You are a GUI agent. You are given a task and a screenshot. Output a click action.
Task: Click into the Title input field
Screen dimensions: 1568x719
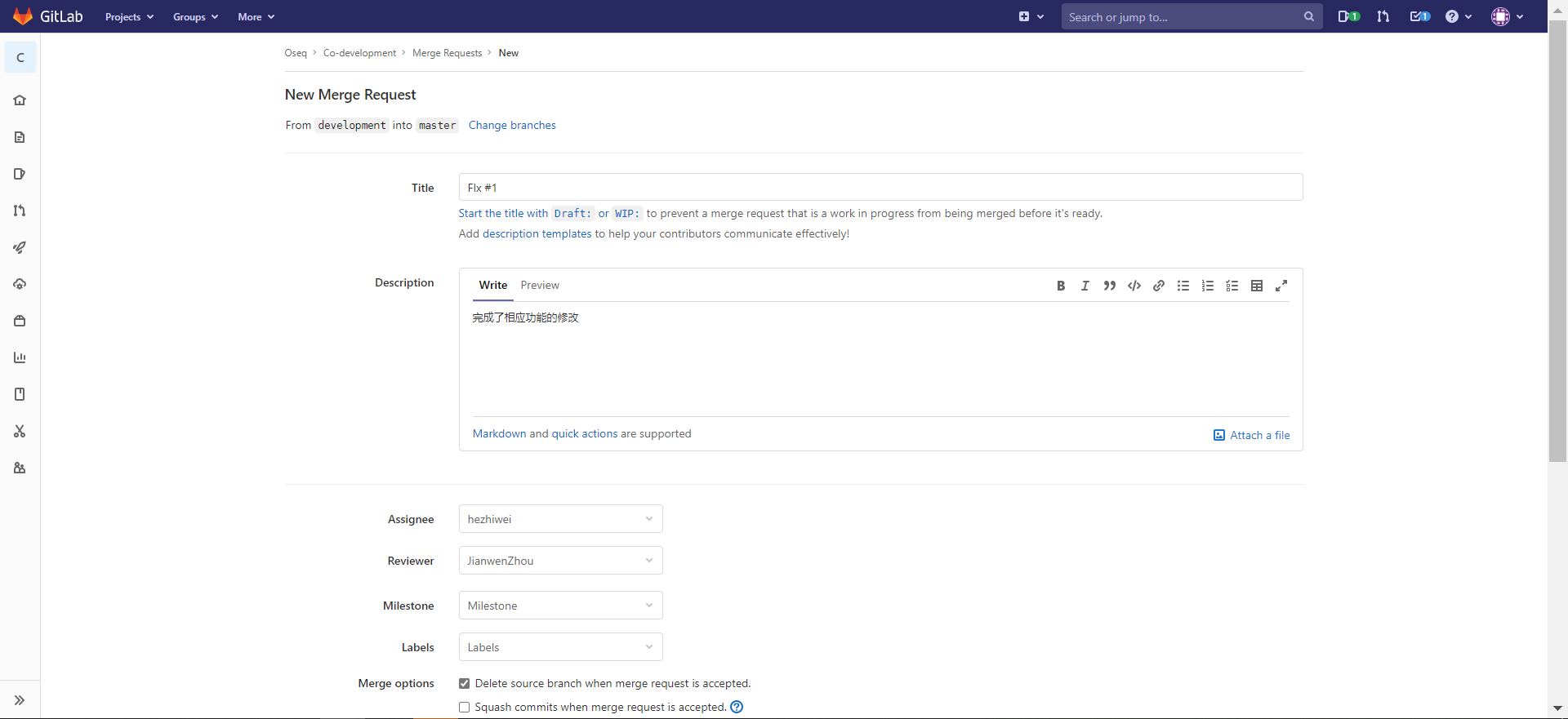[x=880, y=187]
